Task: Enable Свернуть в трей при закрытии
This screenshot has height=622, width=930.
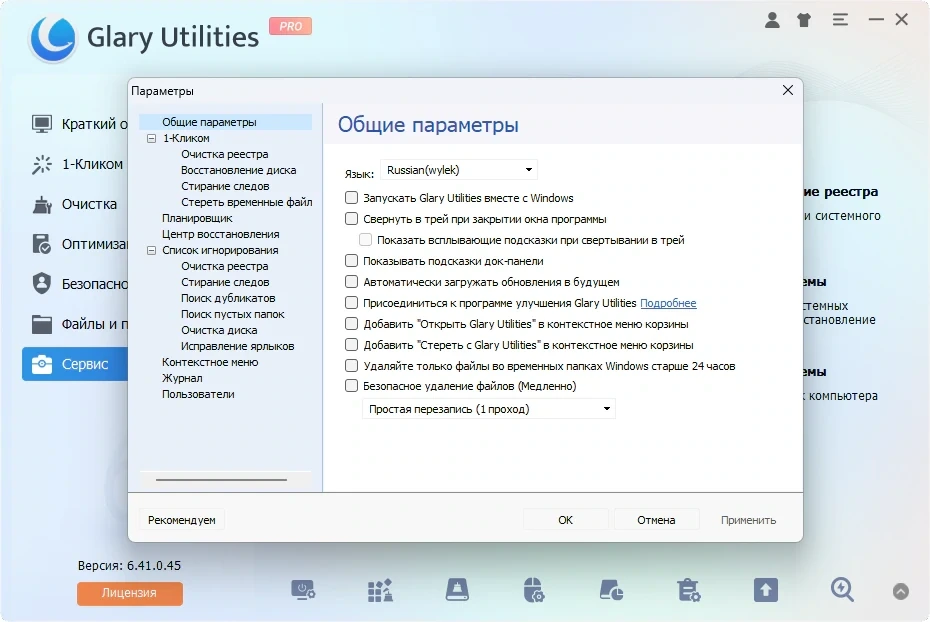Action: 351,219
